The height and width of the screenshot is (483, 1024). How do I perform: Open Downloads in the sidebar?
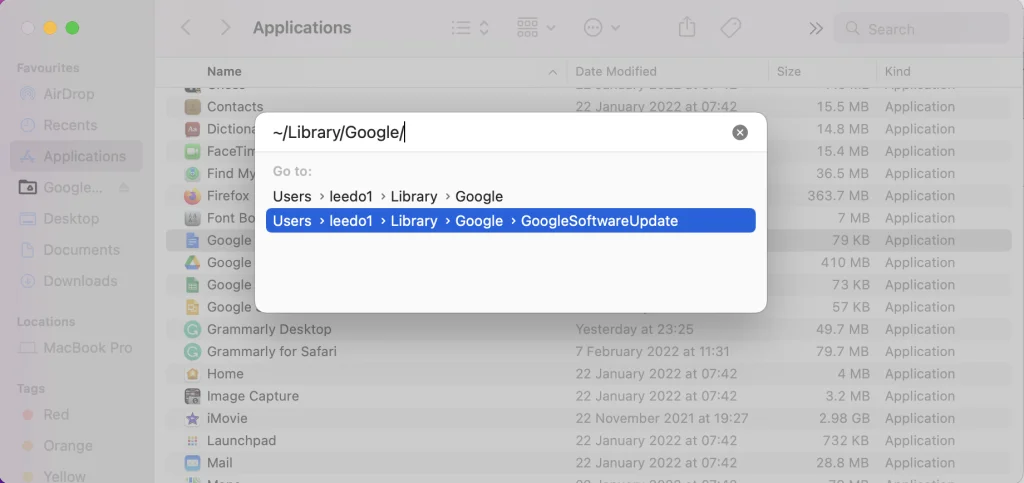76,281
